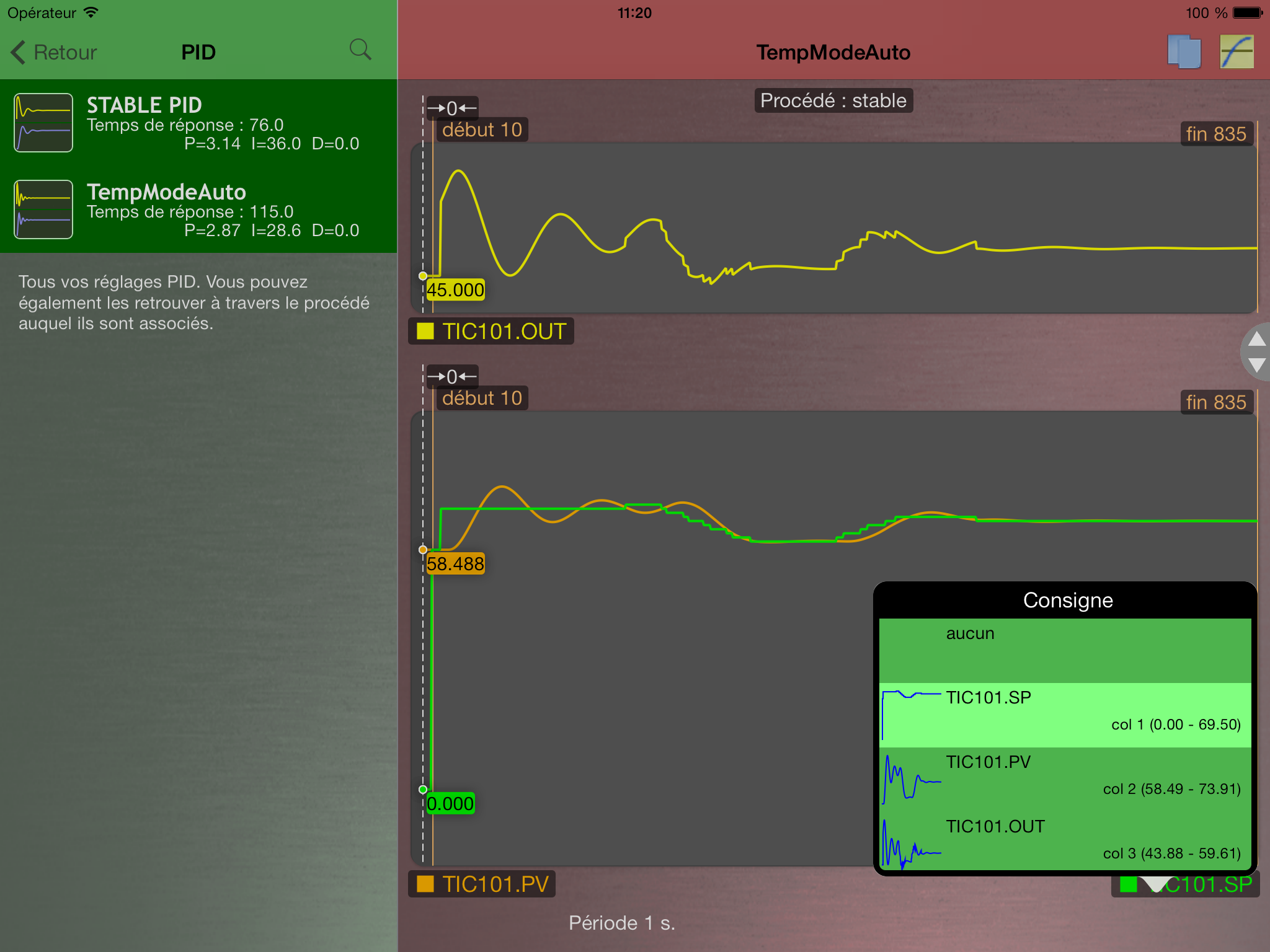Open the curve model icon in header
The image size is (1270, 952).
pyautogui.click(x=1237, y=51)
